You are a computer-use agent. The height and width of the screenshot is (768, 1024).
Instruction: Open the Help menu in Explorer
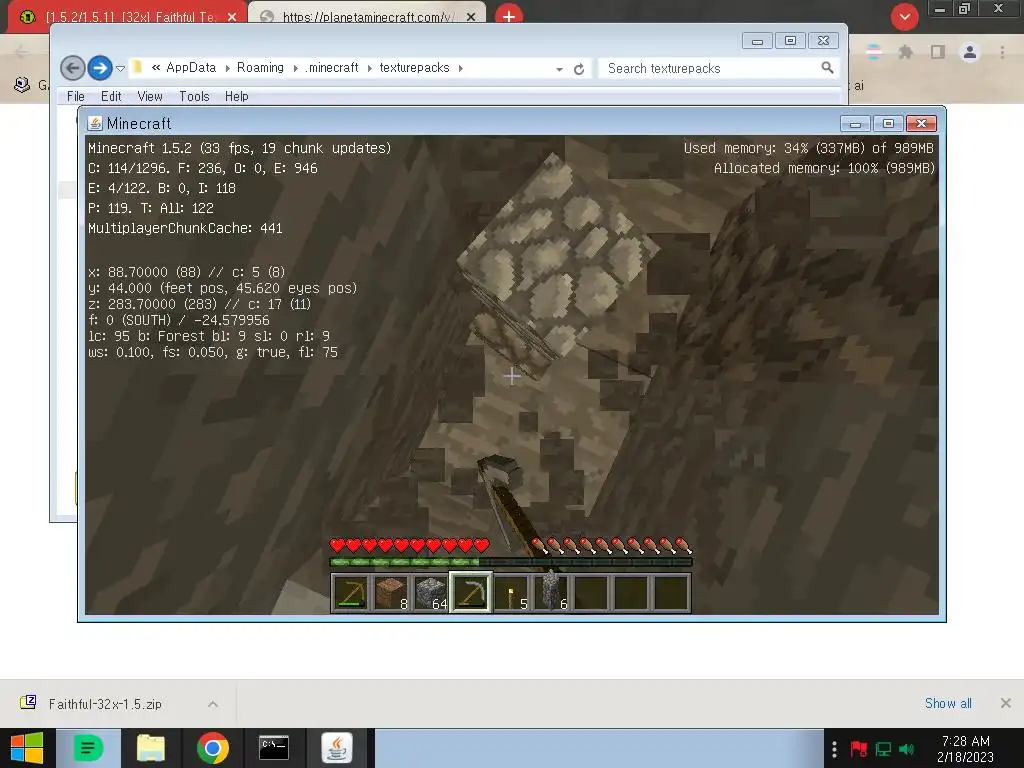[x=236, y=96]
